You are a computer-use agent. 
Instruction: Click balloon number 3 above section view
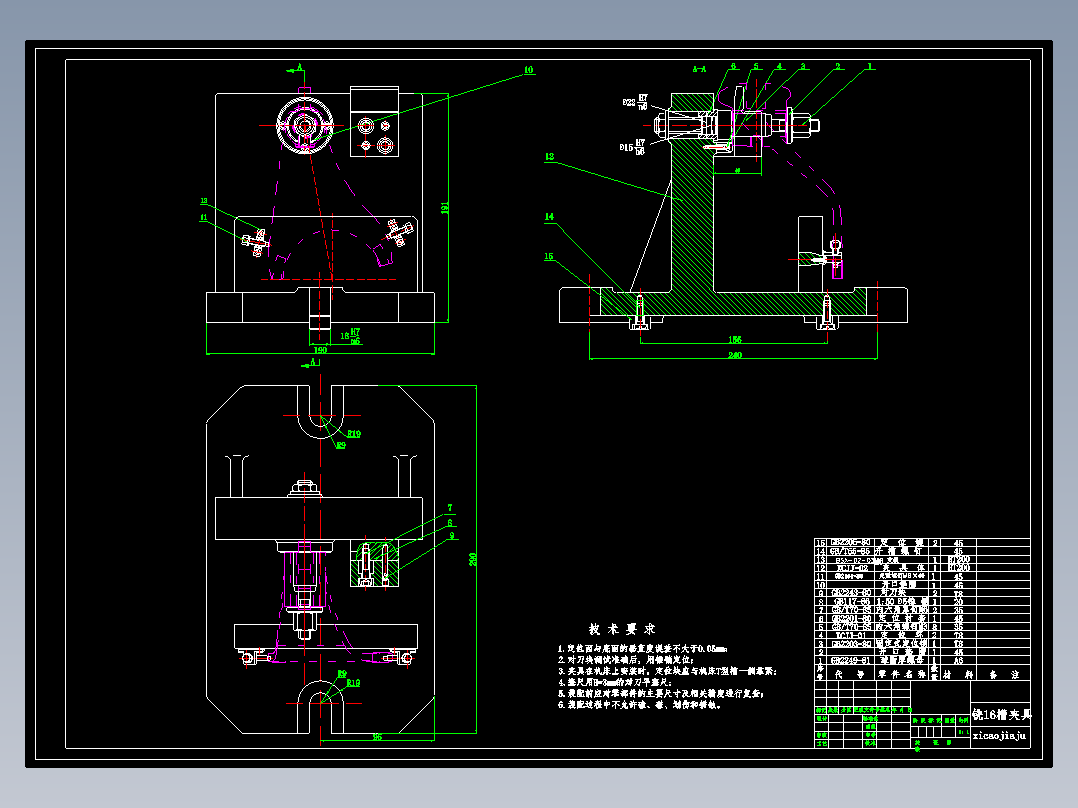click(x=803, y=67)
